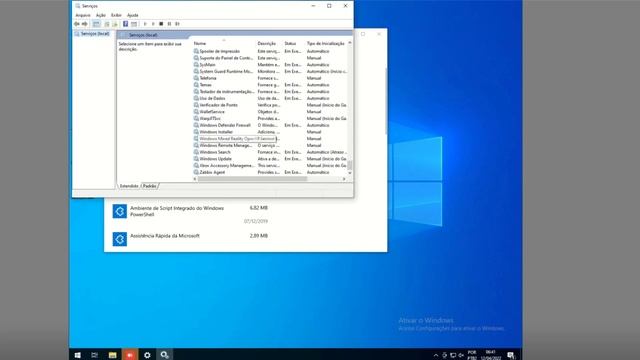Image resolution: width=640 pixels, height=360 pixels.
Task: Click the red recorder taskbar icon
Action: 130,355
